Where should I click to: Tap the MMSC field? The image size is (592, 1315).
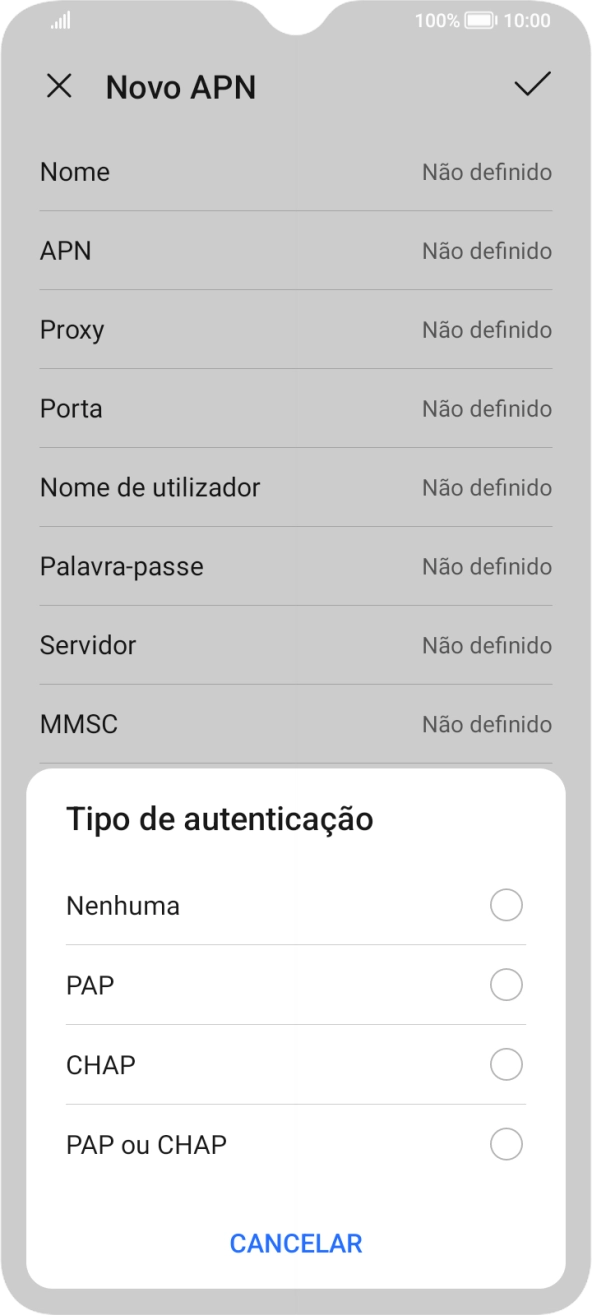coord(296,724)
